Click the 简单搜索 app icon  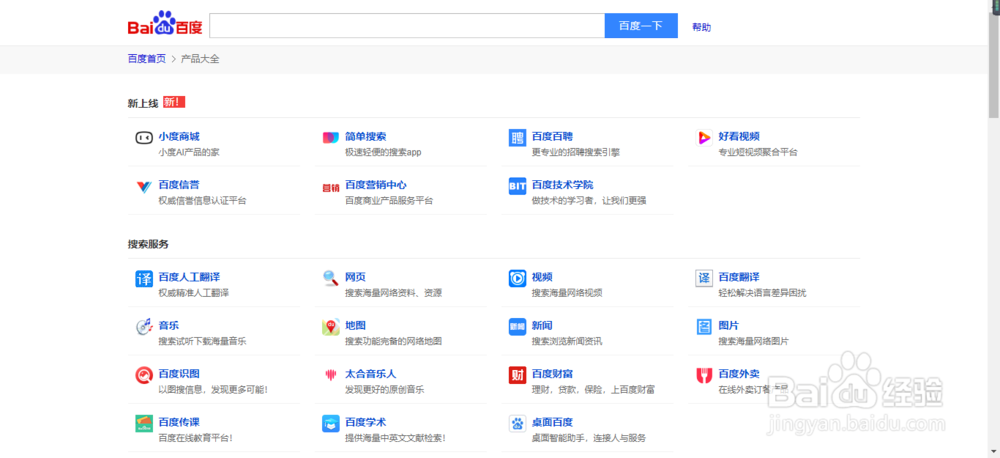pyautogui.click(x=330, y=137)
